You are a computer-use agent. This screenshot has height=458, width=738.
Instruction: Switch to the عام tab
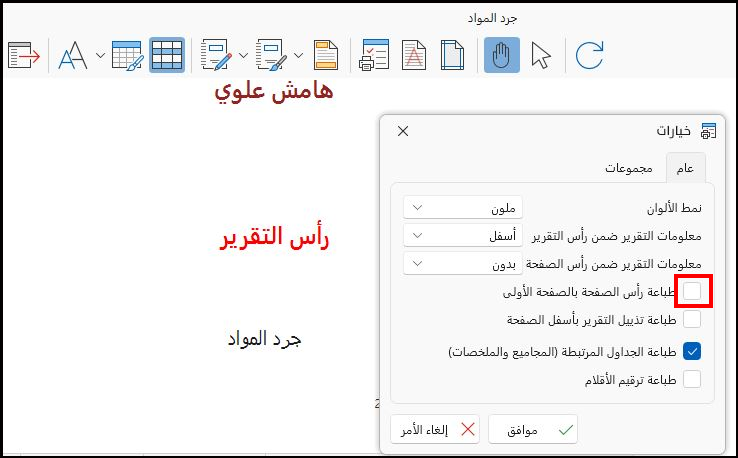tap(685, 168)
